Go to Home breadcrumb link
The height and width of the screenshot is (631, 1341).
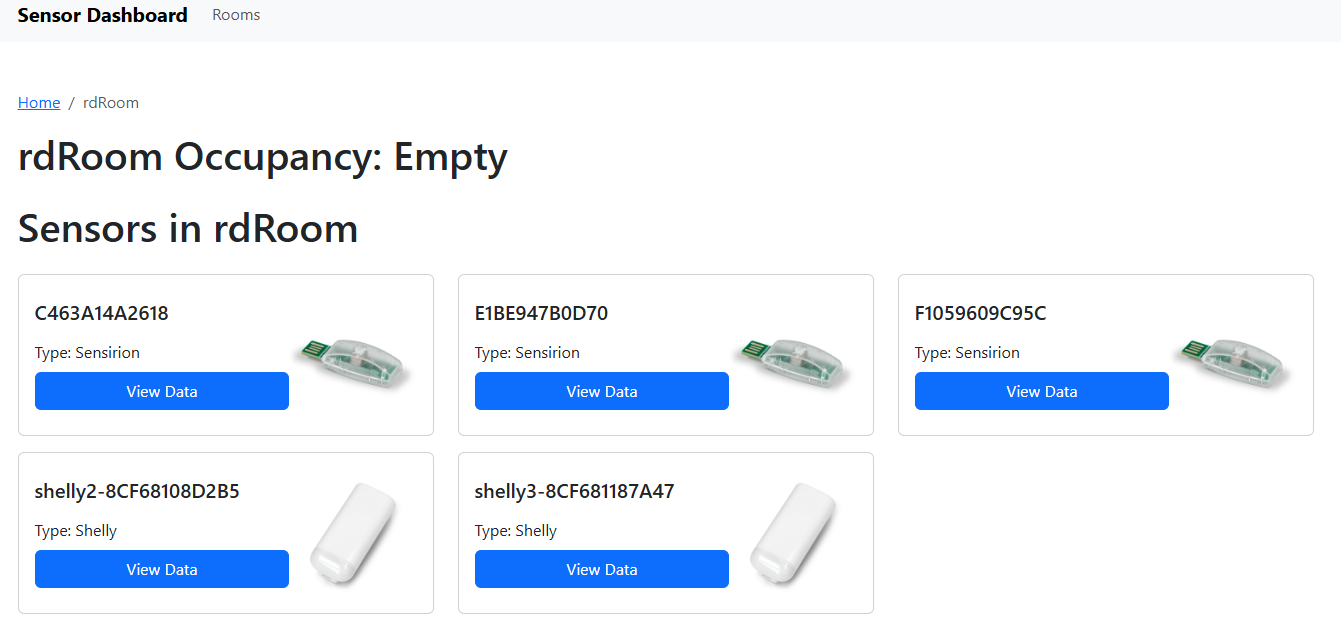[x=39, y=102]
